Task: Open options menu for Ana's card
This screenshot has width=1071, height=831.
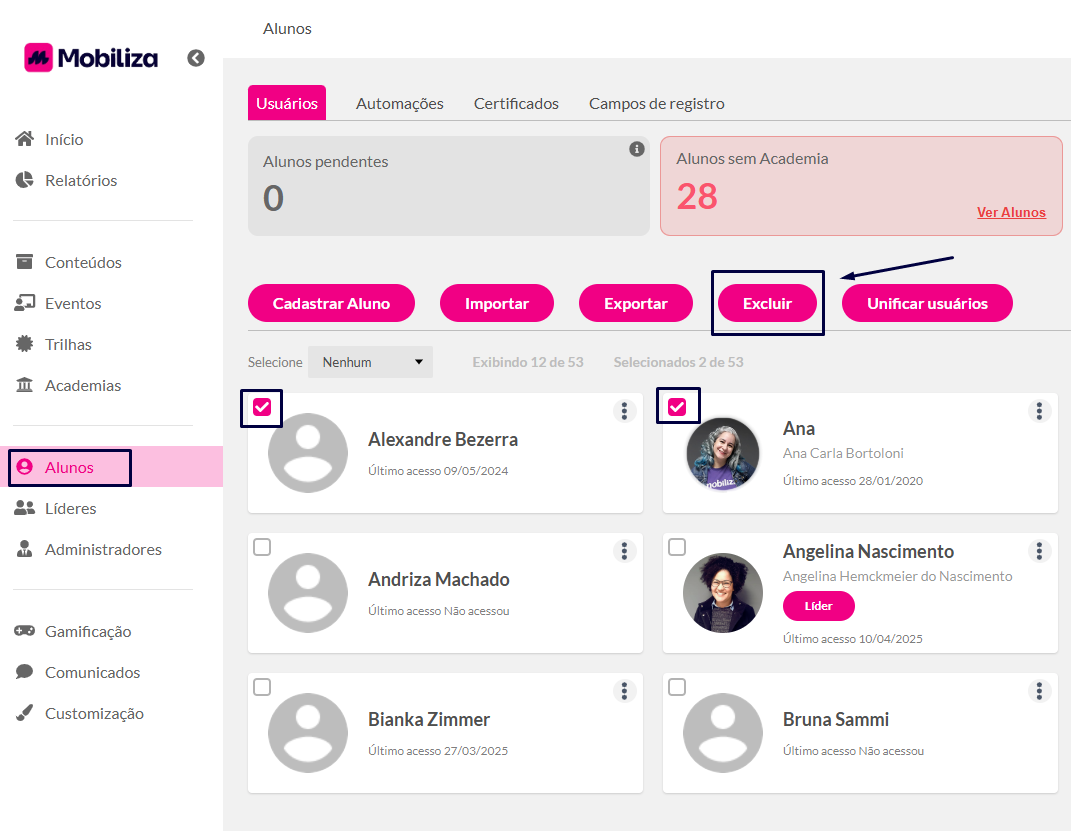Action: click(x=1039, y=411)
